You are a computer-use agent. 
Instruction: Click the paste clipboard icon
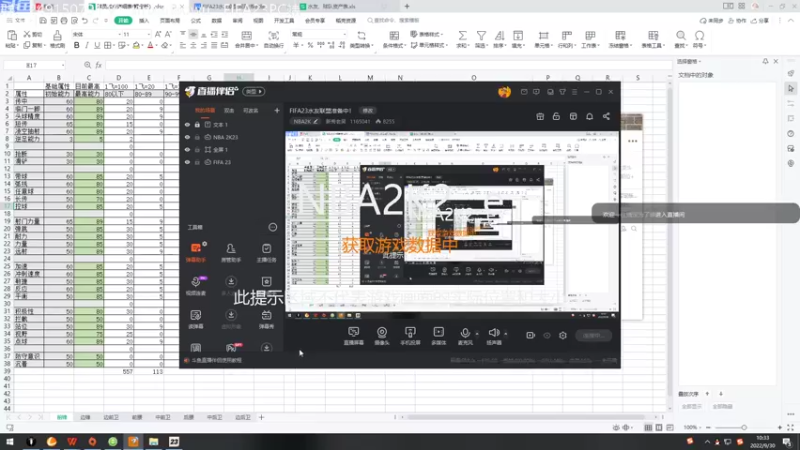click(x=11, y=35)
